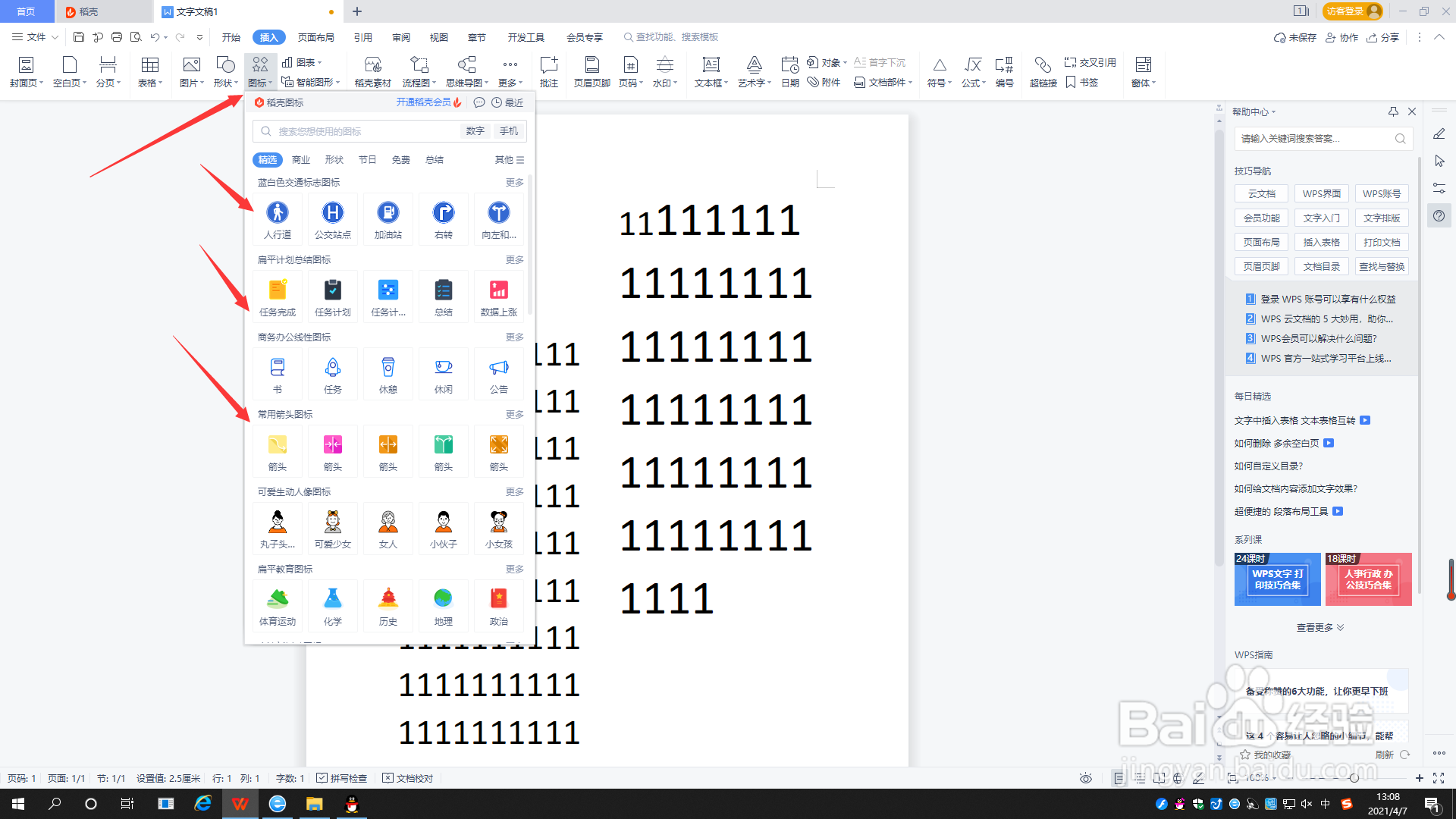Open the 其他 category list
This screenshot has width=1456, height=819.
509,160
